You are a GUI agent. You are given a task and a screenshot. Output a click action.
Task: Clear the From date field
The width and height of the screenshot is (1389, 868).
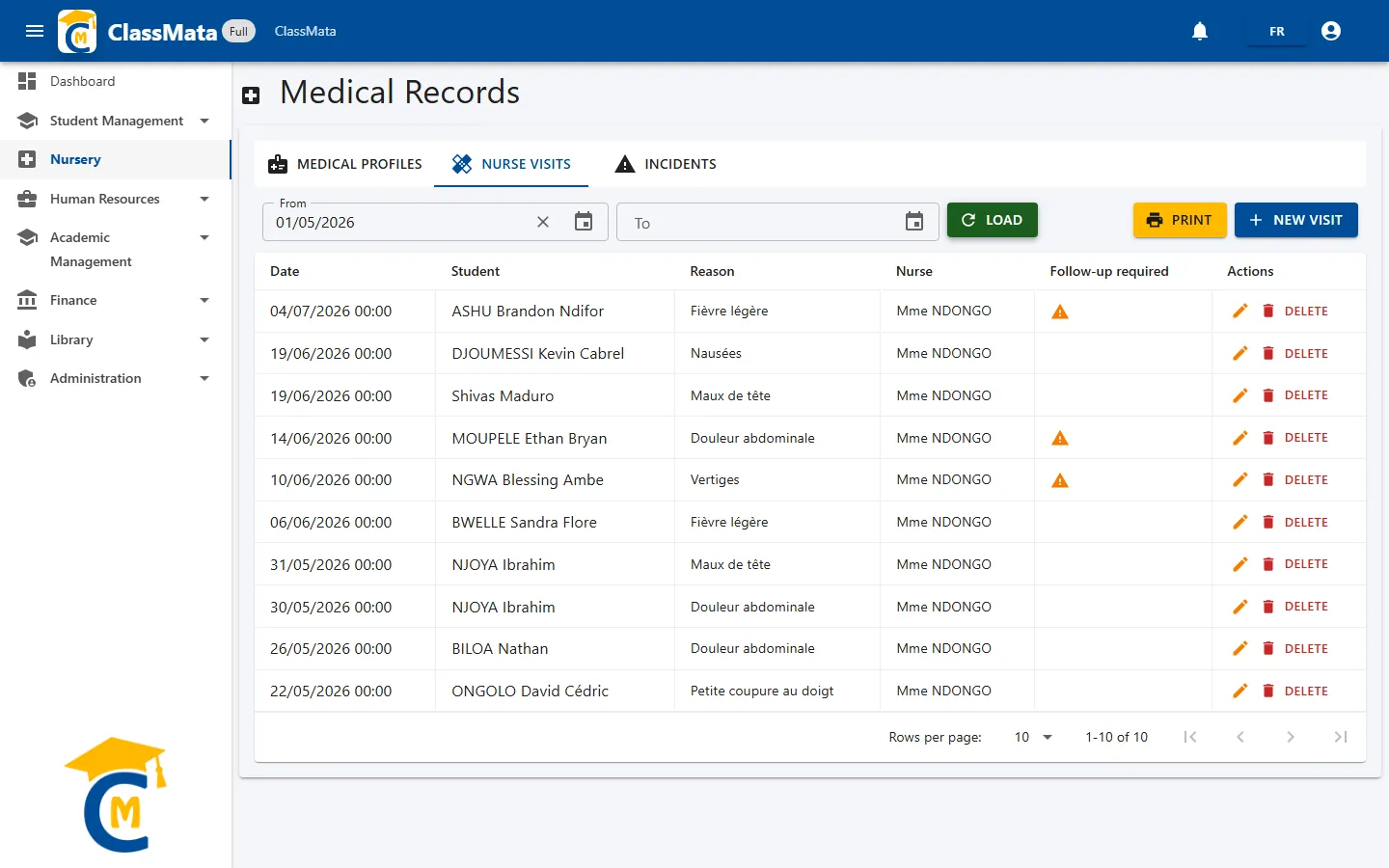click(x=543, y=222)
